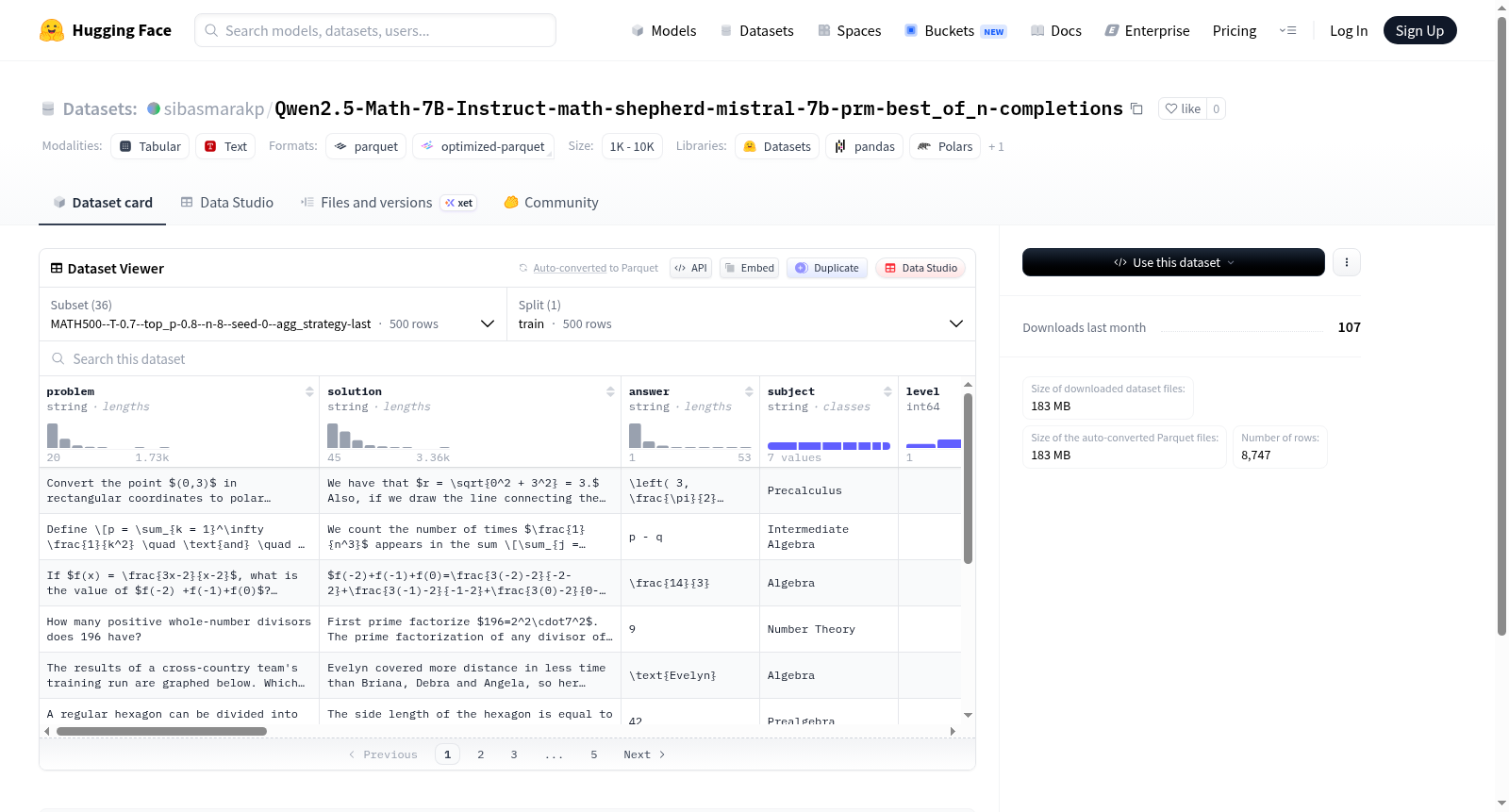Open the API button in Dataset Viewer
Image resolution: width=1509 pixels, height=812 pixels.
690,268
